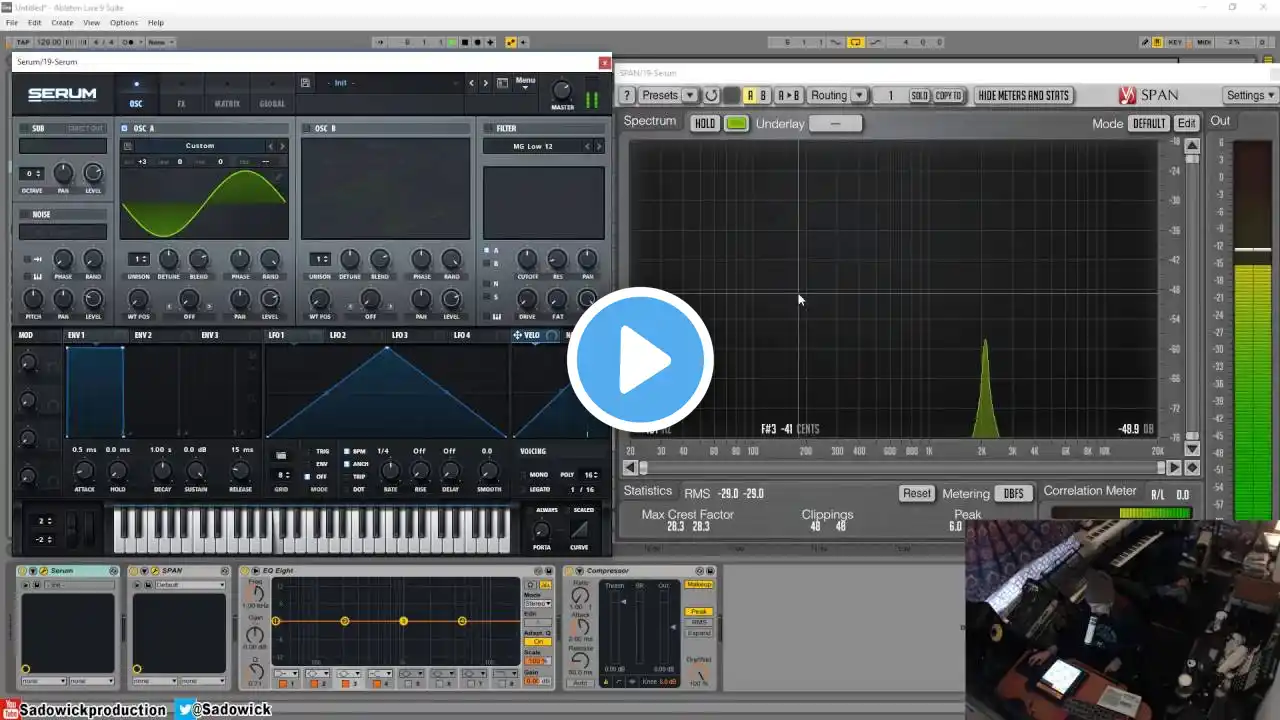The image size is (1280, 720).
Task: Open OSC A wavetable editor pencil
Action: pyautogui.click(x=280, y=177)
